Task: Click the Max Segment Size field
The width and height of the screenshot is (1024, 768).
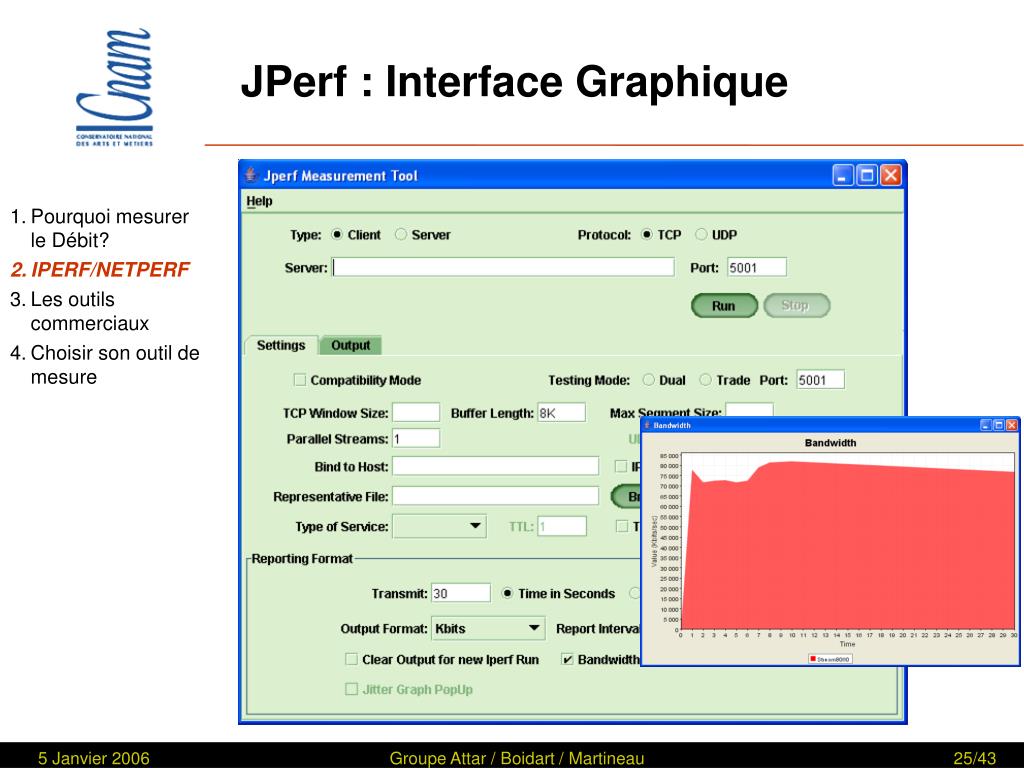Action: click(x=750, y=409)
